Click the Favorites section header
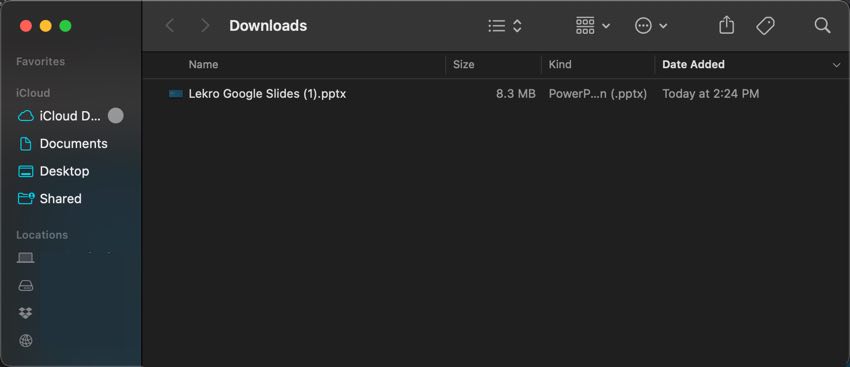850x367 pixels. pyautogui.click(x=41, y=62)
